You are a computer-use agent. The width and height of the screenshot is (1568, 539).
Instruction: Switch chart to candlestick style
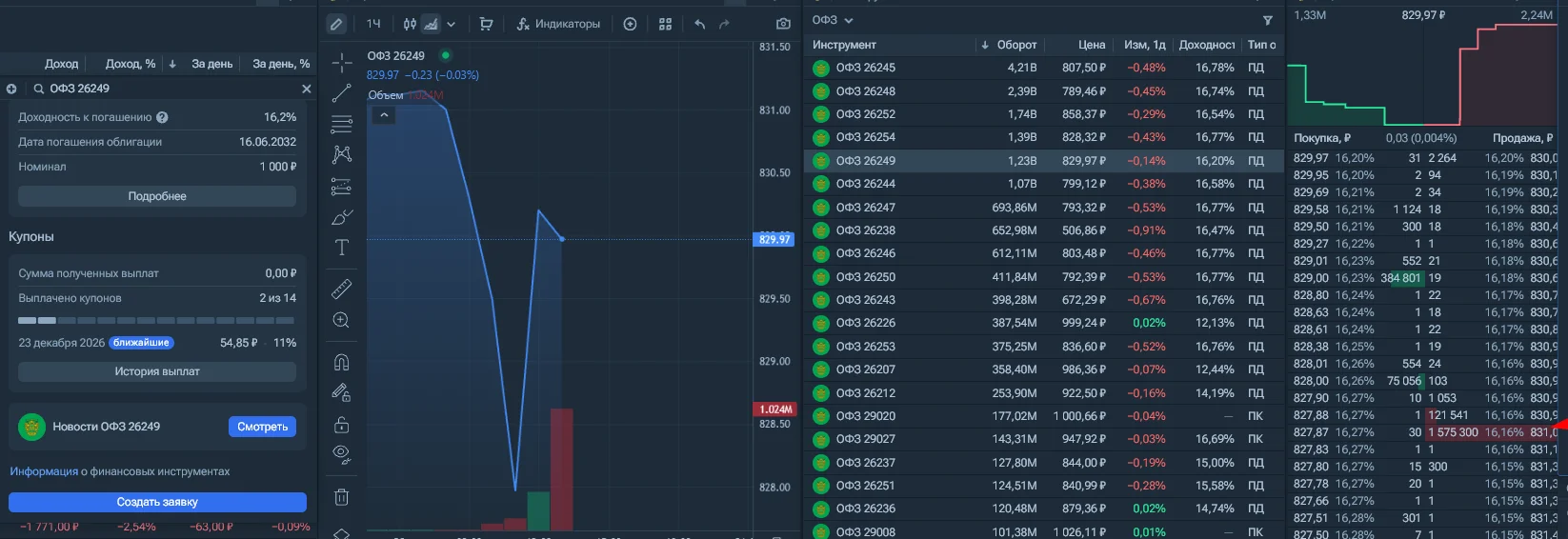pyautogui.click(x=410, y=24)
